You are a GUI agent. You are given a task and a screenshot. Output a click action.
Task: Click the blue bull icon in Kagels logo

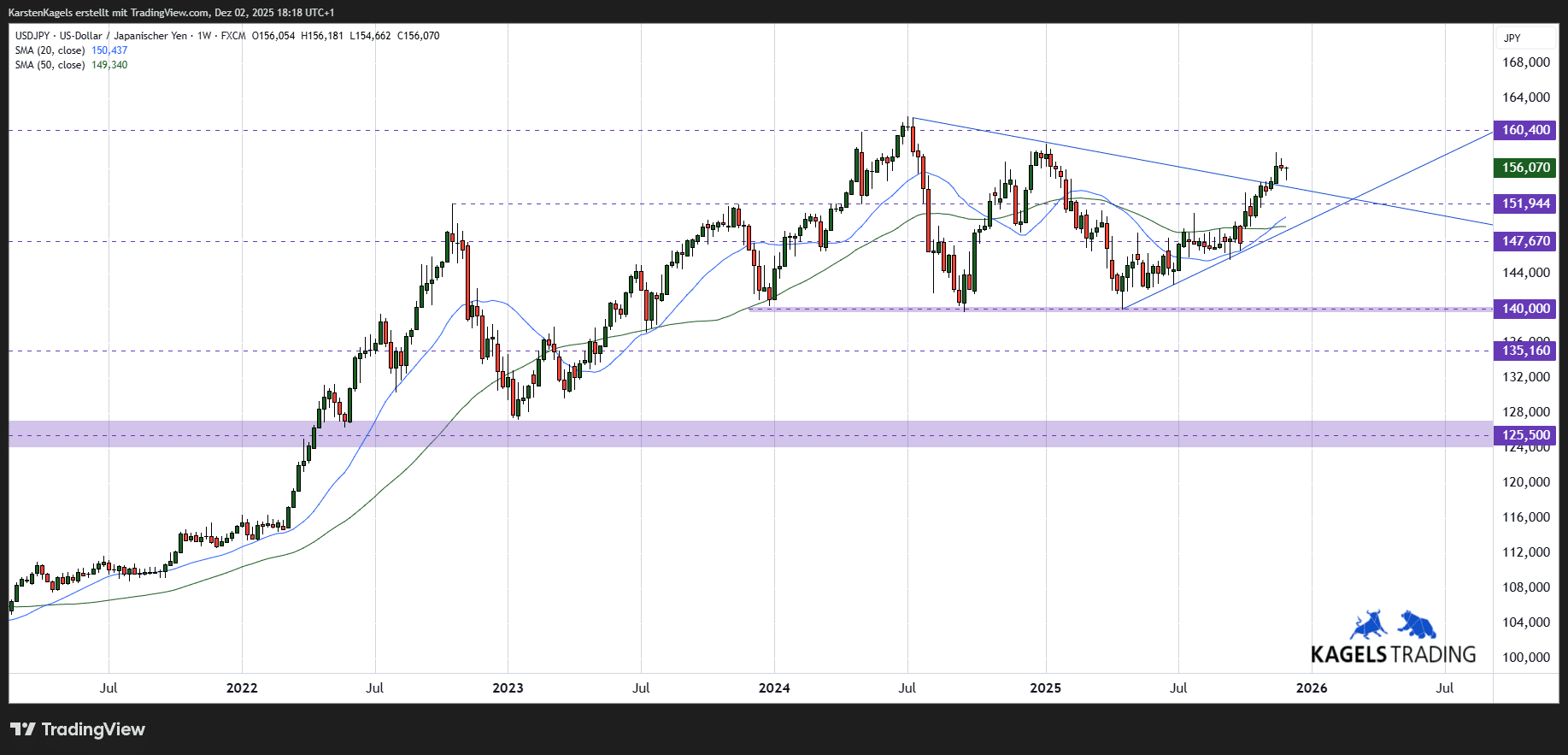coord(1368,626)
